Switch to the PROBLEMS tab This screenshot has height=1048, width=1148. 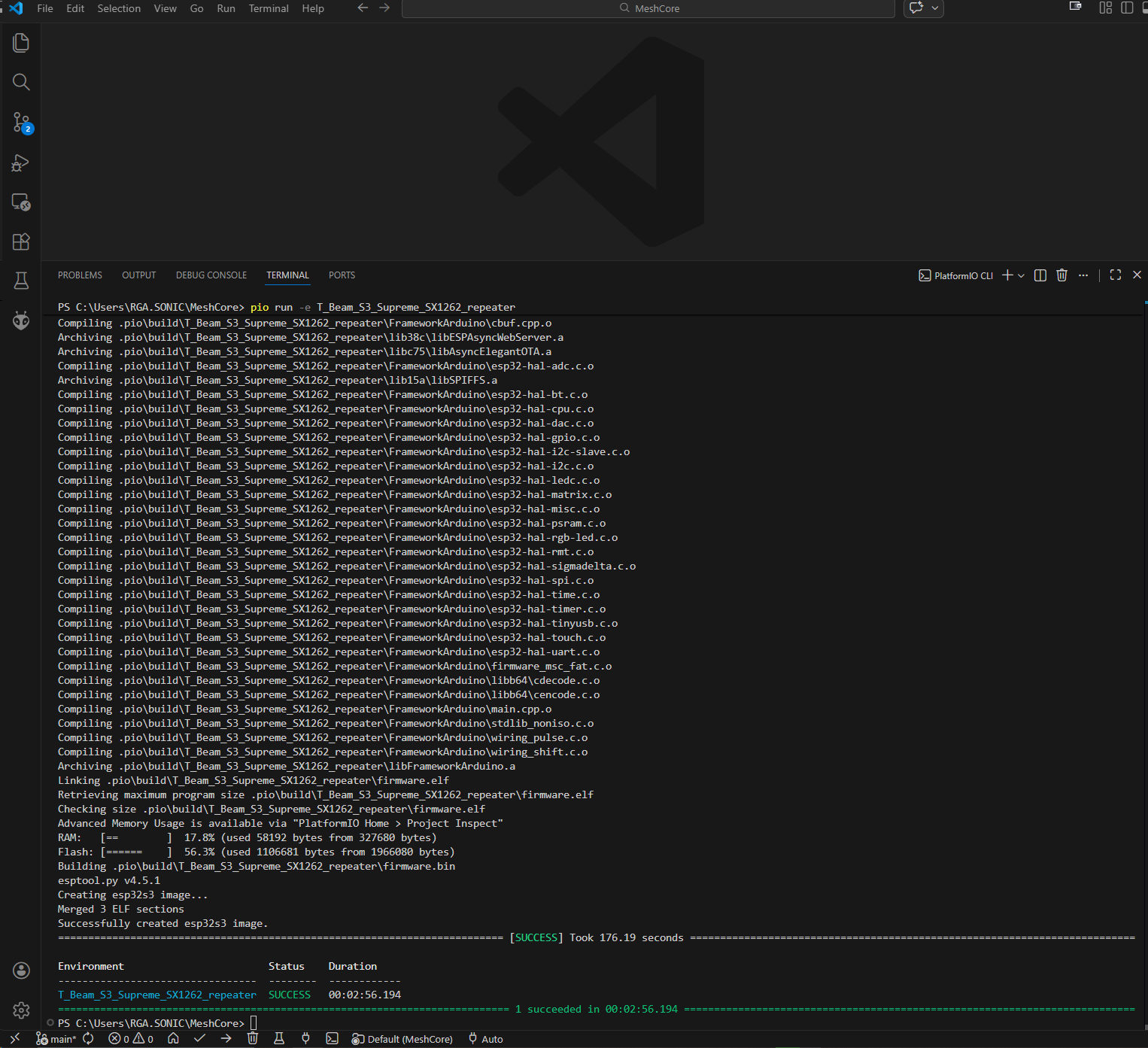pyautogui.click(x=80, y=275)
